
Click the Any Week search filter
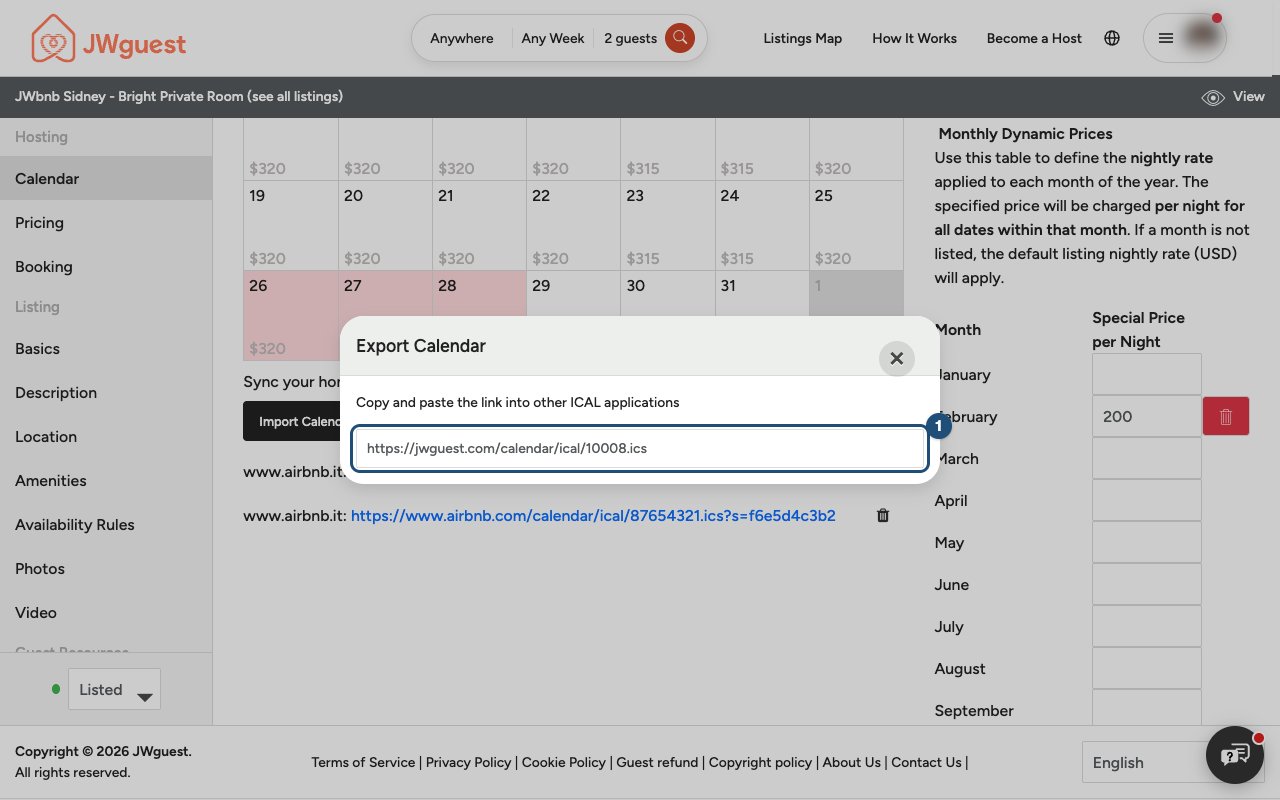coord(553,38)
